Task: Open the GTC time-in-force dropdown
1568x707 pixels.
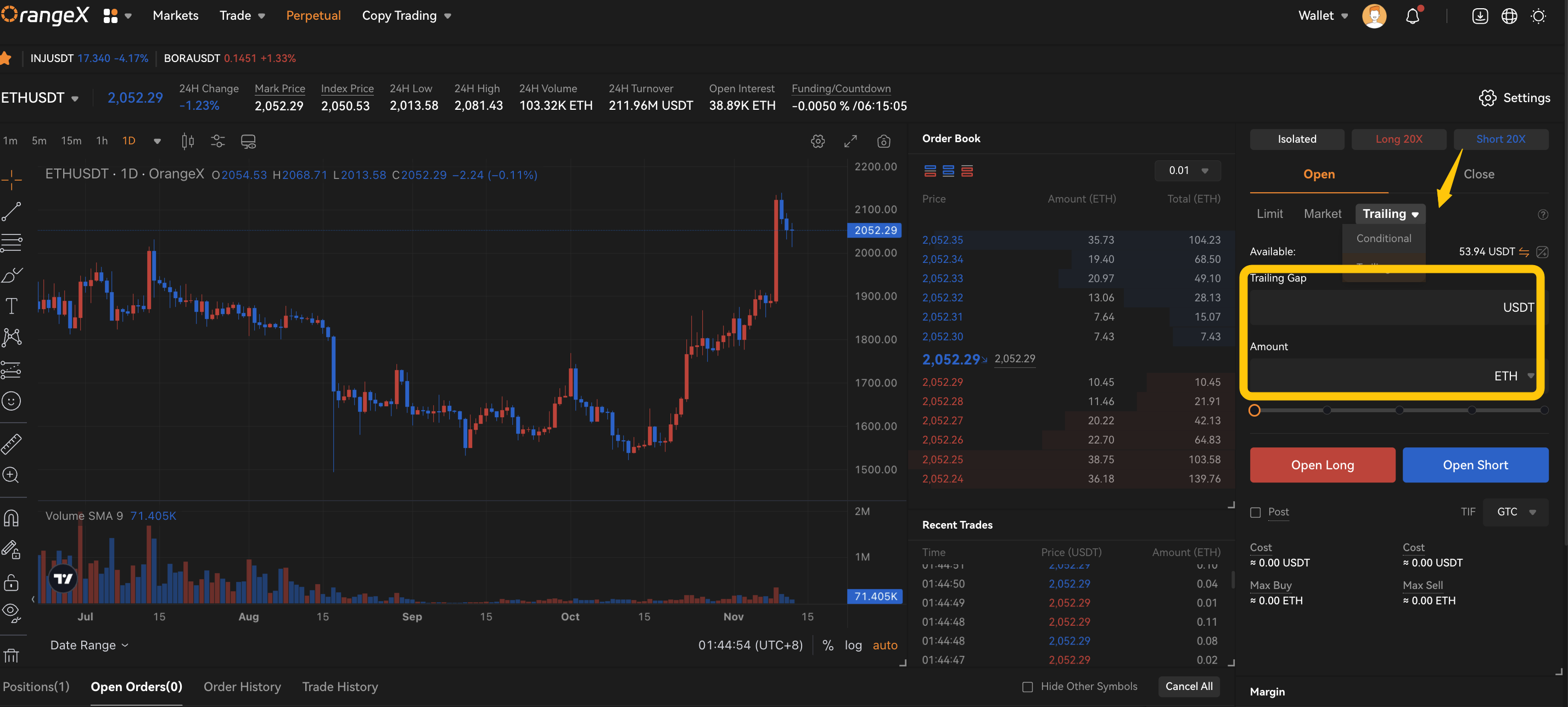Action: pyautogui.click(x=1515, y=512)
